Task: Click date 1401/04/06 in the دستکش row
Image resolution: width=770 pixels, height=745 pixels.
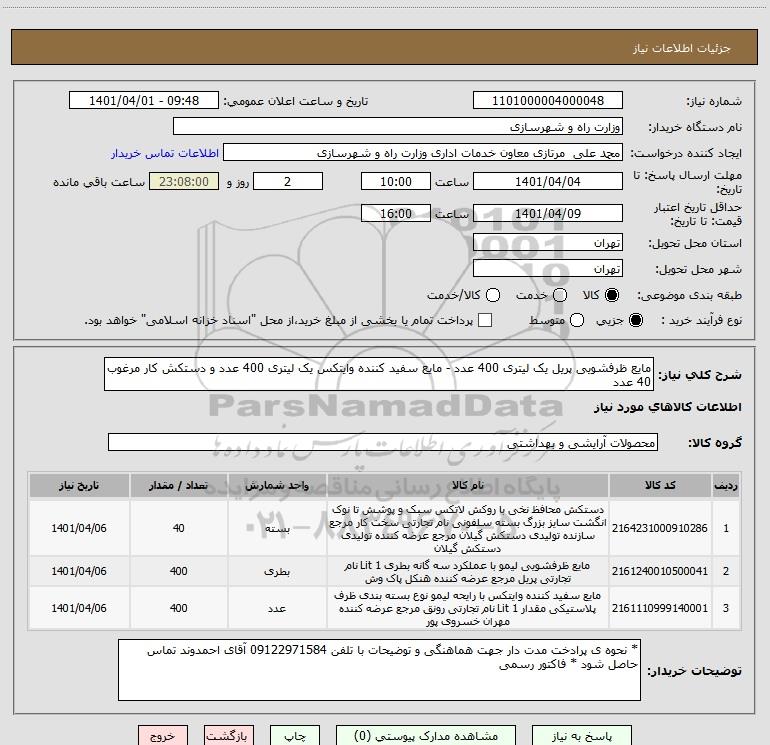Action: point(79,528)
